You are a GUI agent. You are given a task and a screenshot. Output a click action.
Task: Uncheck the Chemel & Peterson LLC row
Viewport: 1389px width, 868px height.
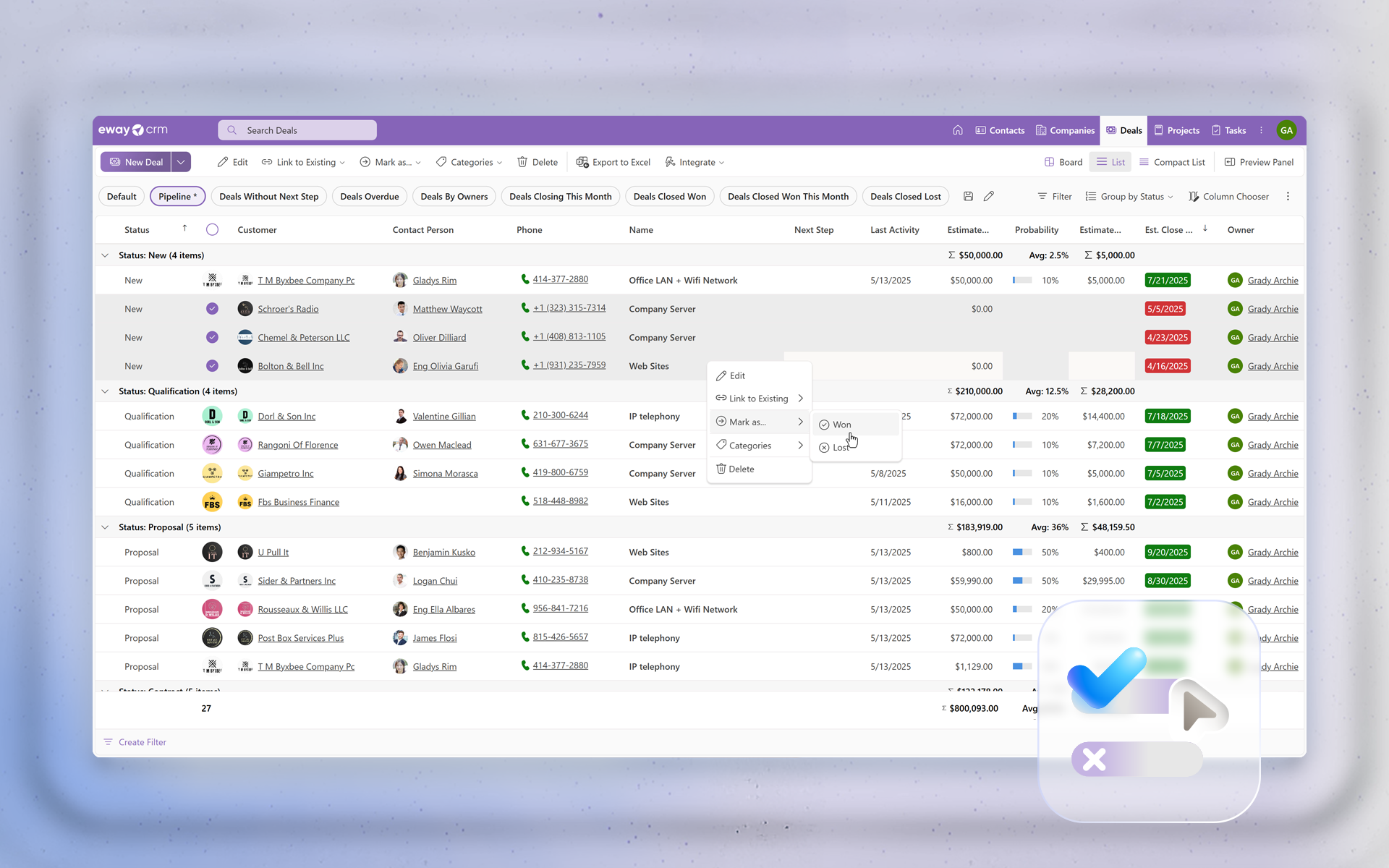click(212, 337)
